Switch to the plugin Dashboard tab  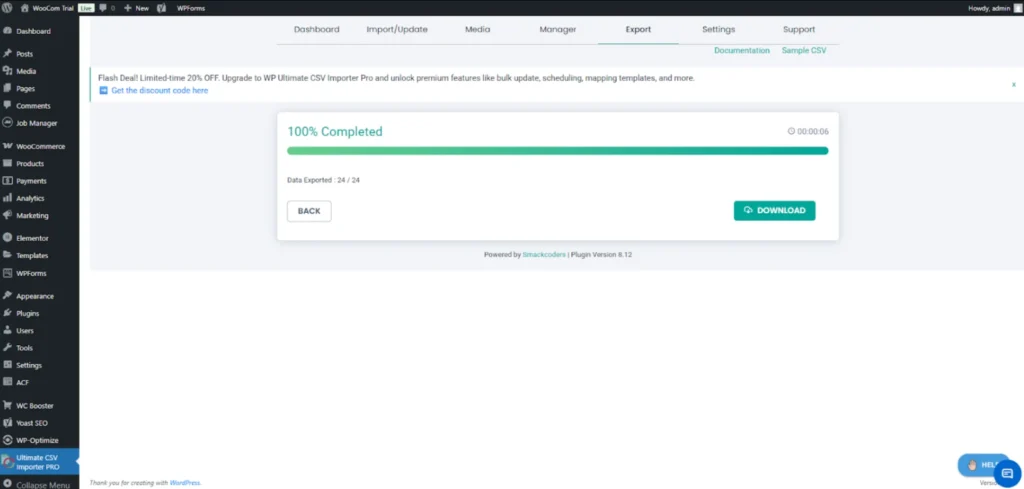click(x=317, y=29)
